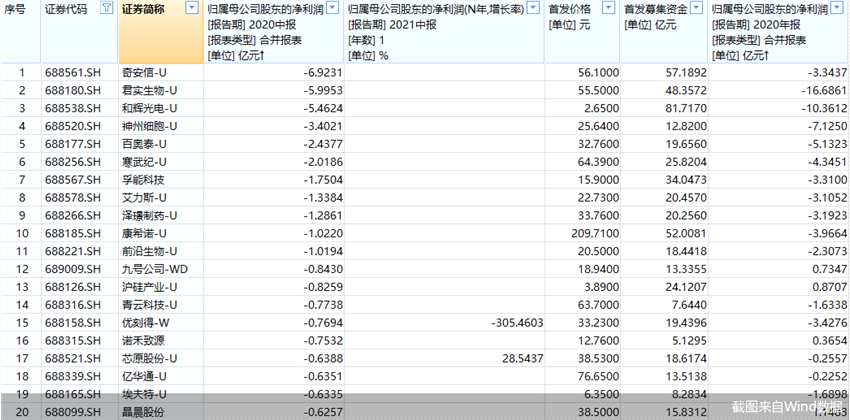Select the 28.5437 growth rate cell
The height and width of the screenshot is (420, 850).
tap(524, 359)
